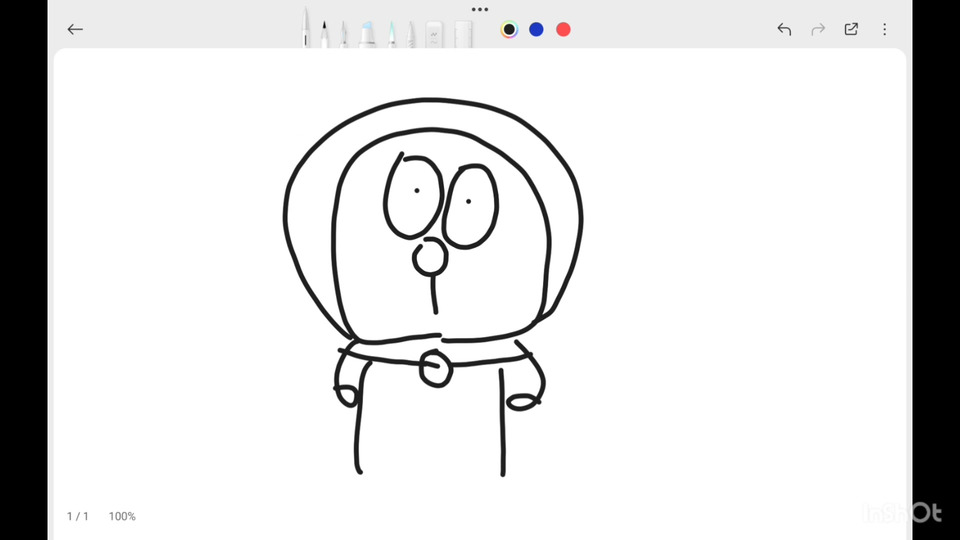
Task: Select the eraser tool
Action: click(x=434, y=34)
